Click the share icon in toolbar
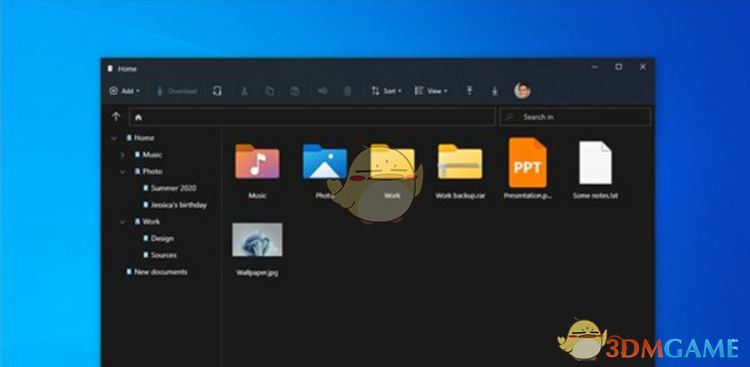Viewport: 750px width, 367px height. pyautogui.click(x=323, y=91)
